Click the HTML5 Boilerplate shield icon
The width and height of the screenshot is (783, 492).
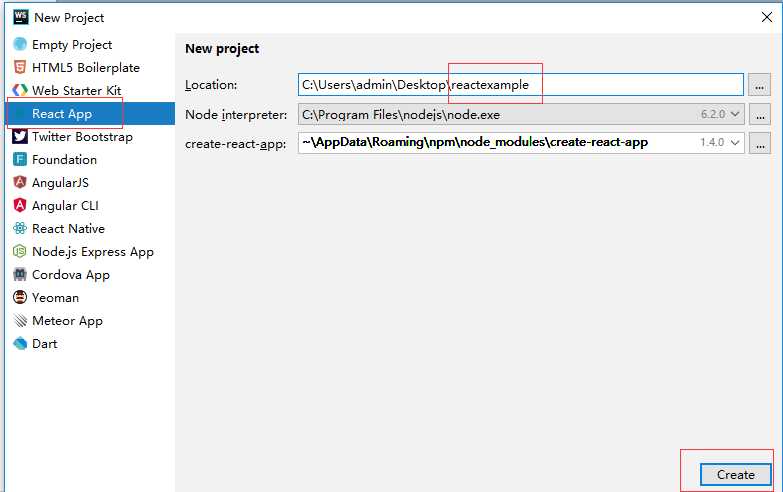click(x=20, y=67)
